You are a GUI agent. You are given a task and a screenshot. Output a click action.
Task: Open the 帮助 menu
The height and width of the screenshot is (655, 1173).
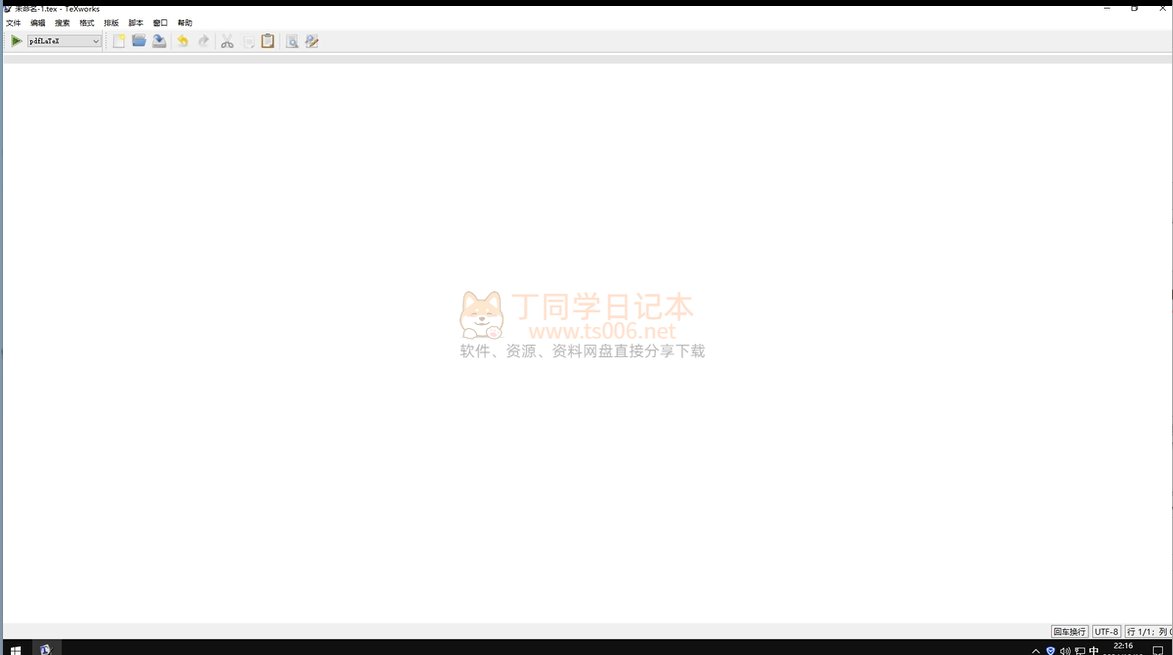[x=185, y=23]
